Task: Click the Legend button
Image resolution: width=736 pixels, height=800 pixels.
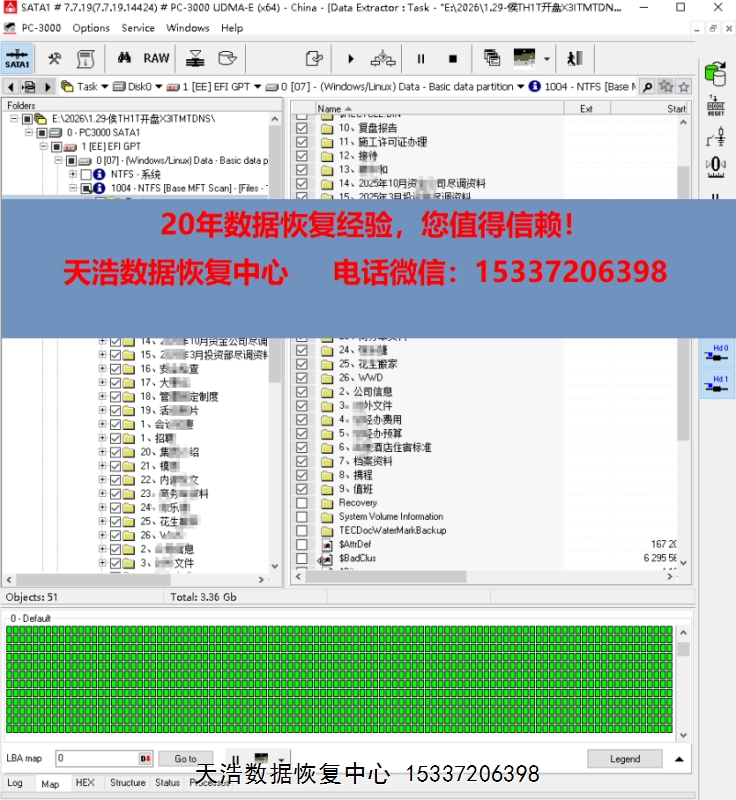Action: 625,759
